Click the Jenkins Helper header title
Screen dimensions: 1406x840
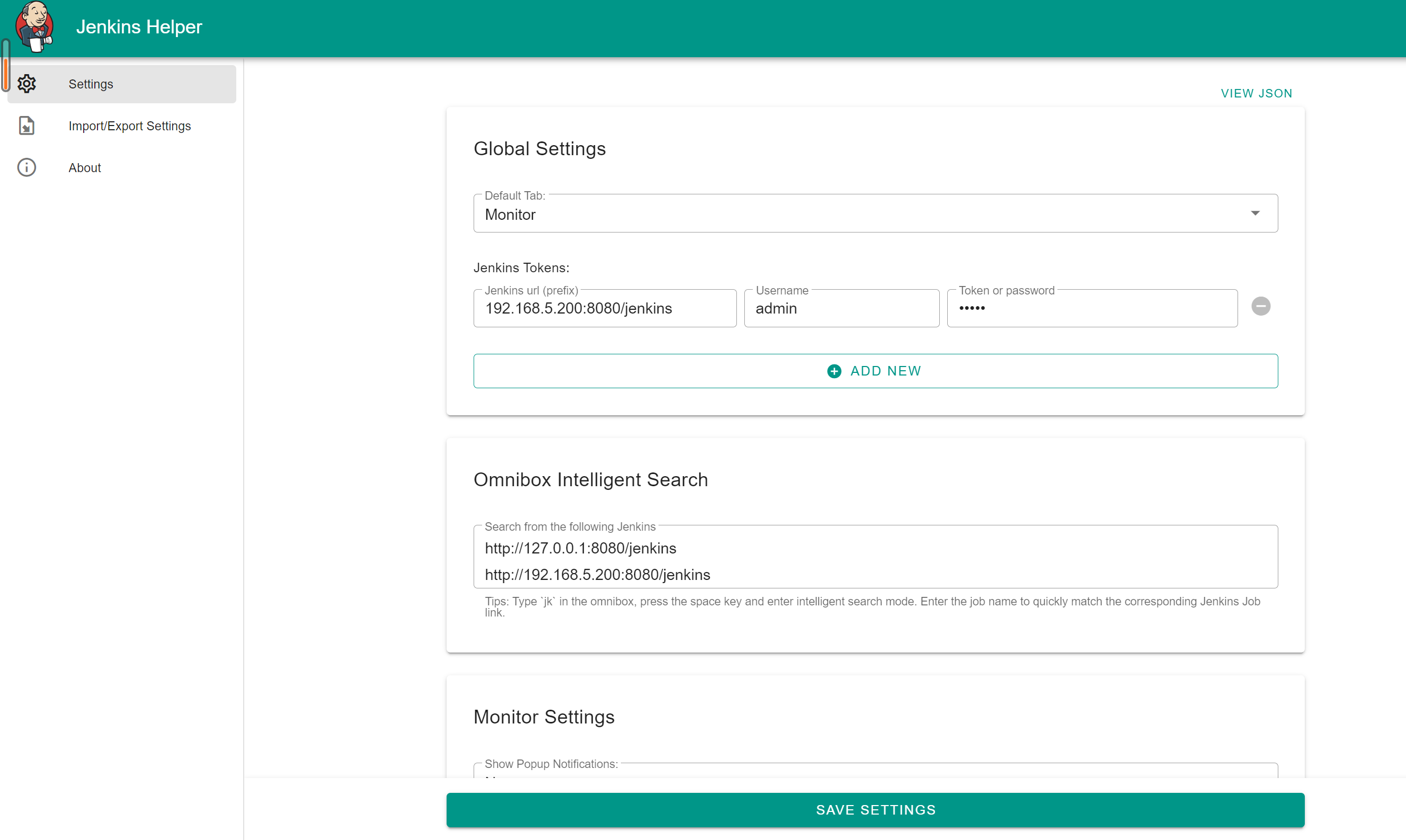coord(139,26)
